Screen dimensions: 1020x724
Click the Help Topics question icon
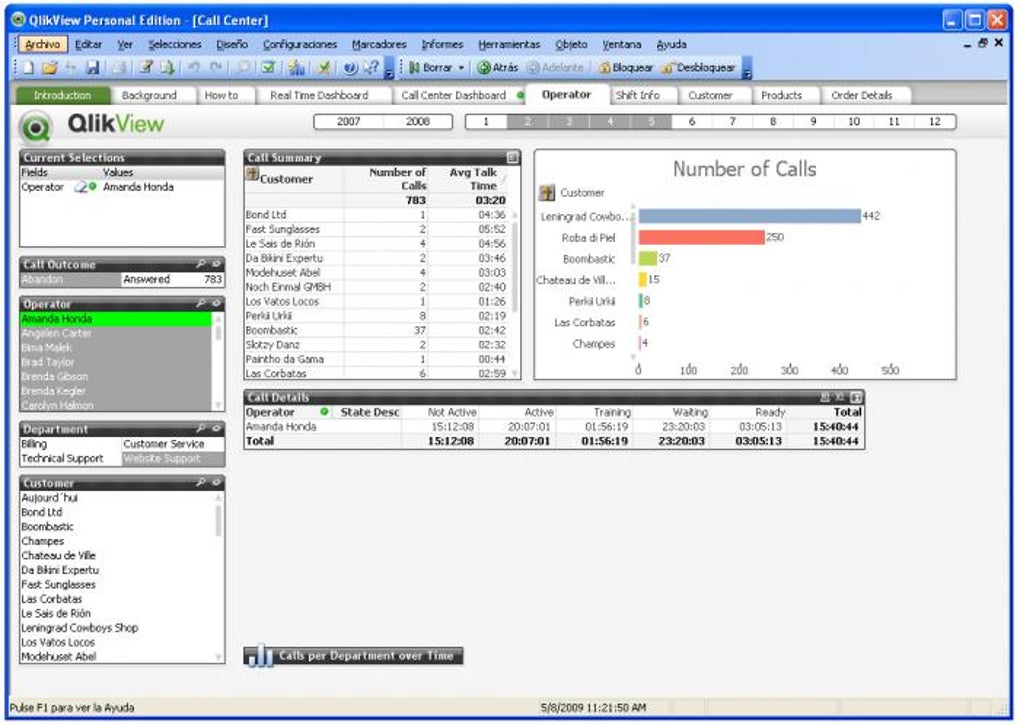coord(350,68)
